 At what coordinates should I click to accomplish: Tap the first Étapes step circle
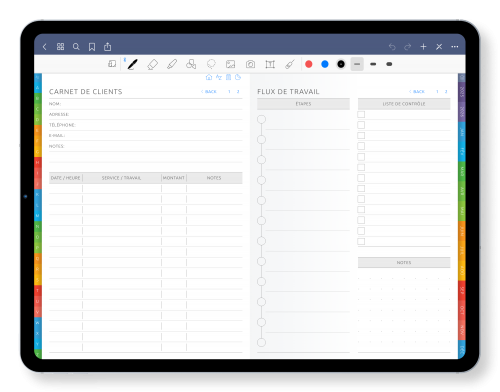coord(262,119)
